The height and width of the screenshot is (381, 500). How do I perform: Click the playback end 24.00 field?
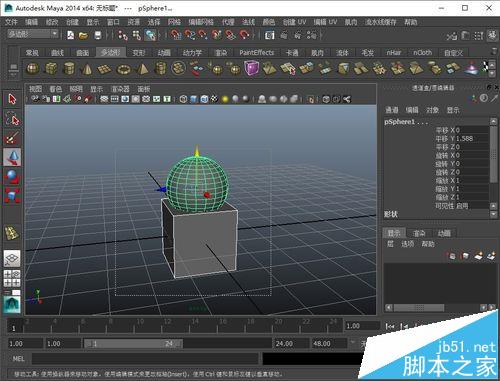(291, 343)
